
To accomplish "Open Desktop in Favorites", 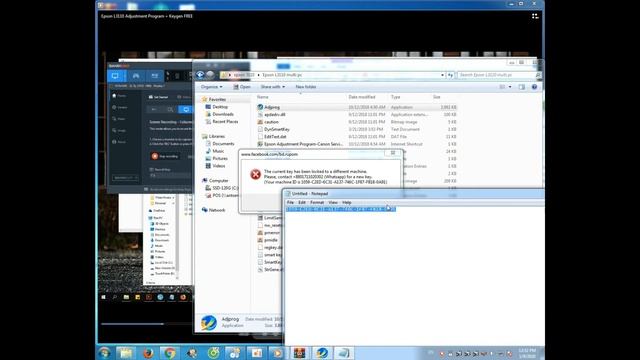I will [x=220, y=107].
